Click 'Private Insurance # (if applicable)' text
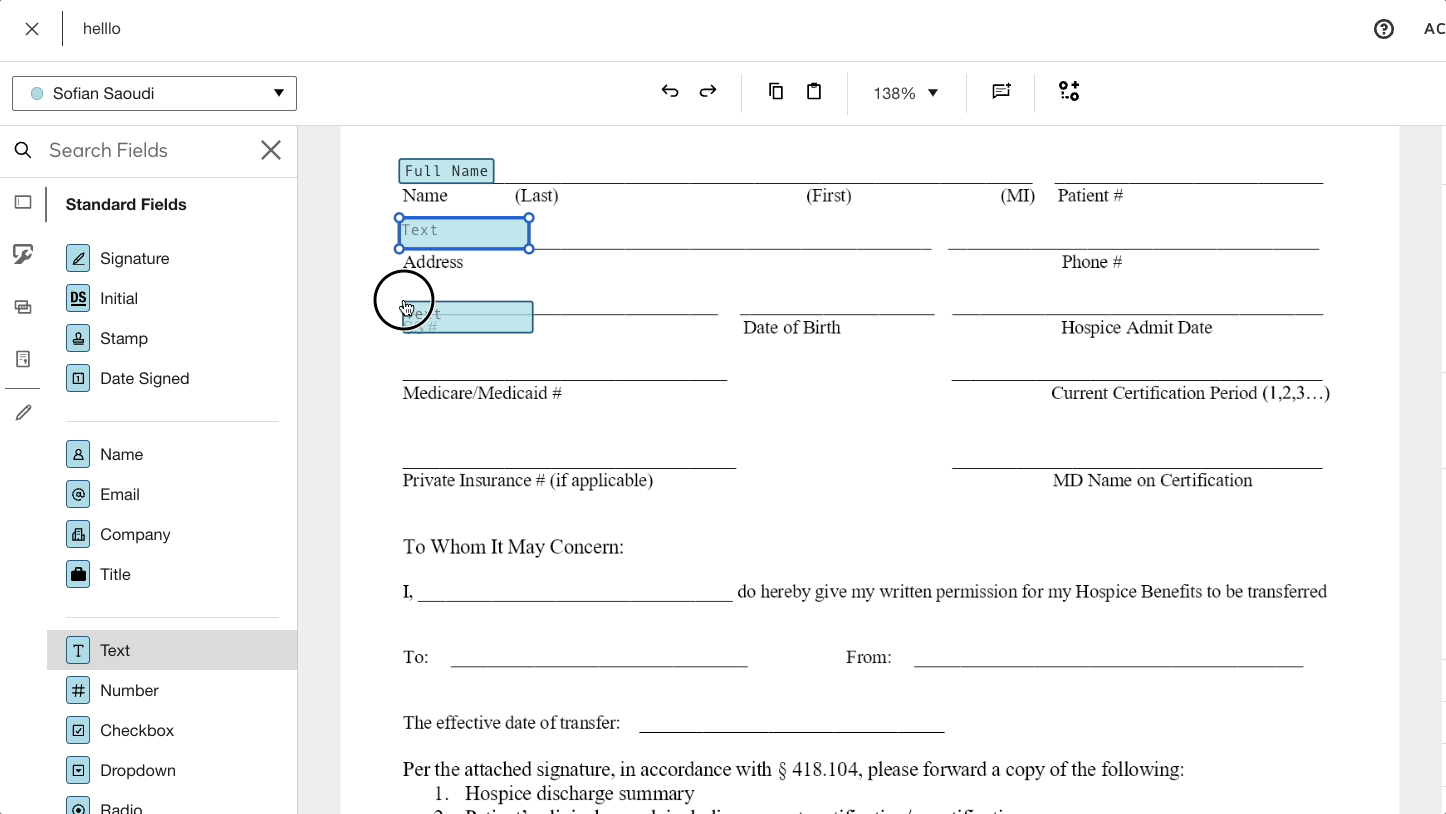 pos(528,480)
